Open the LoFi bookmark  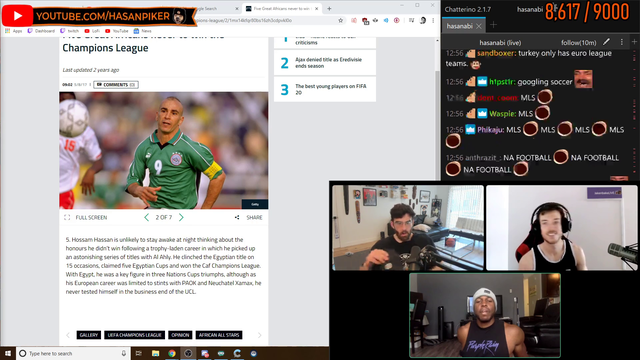(92, 31)
